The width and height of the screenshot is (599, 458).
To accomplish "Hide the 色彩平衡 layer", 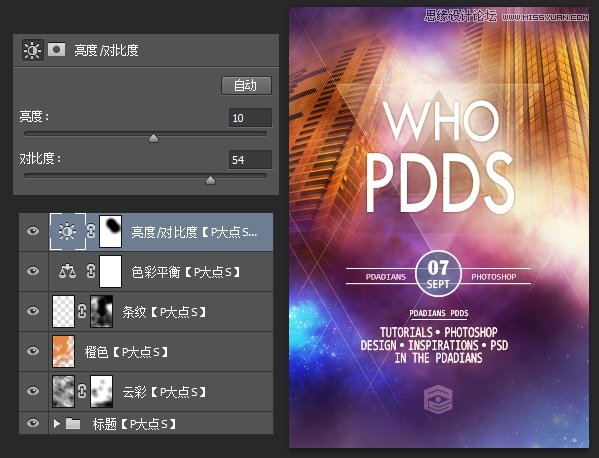I will 33,271.
